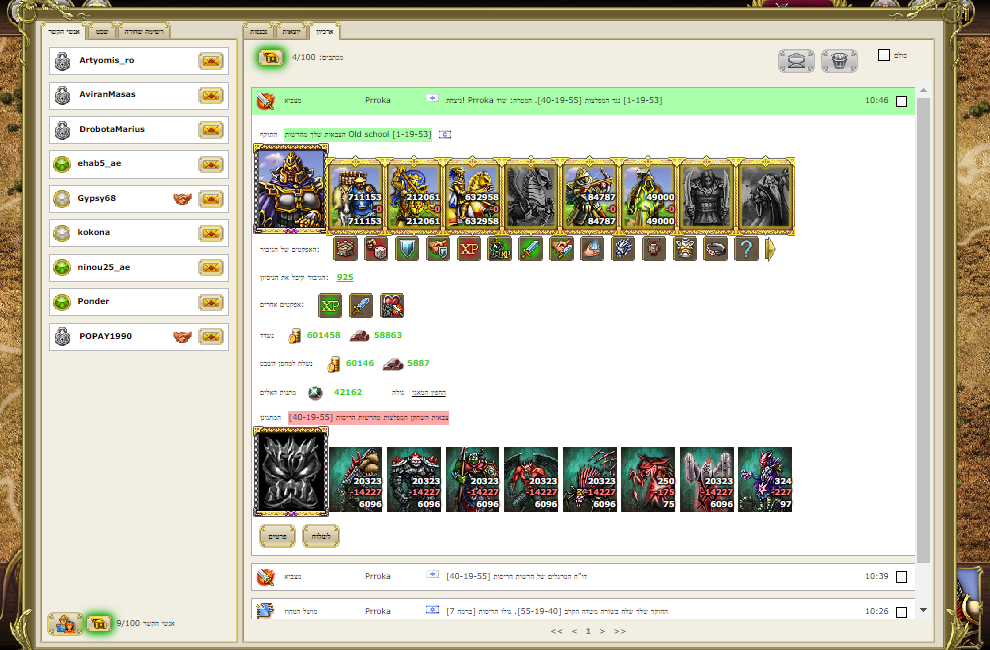Open the outgoing messages tab (יוצאות)

[291, 32]
